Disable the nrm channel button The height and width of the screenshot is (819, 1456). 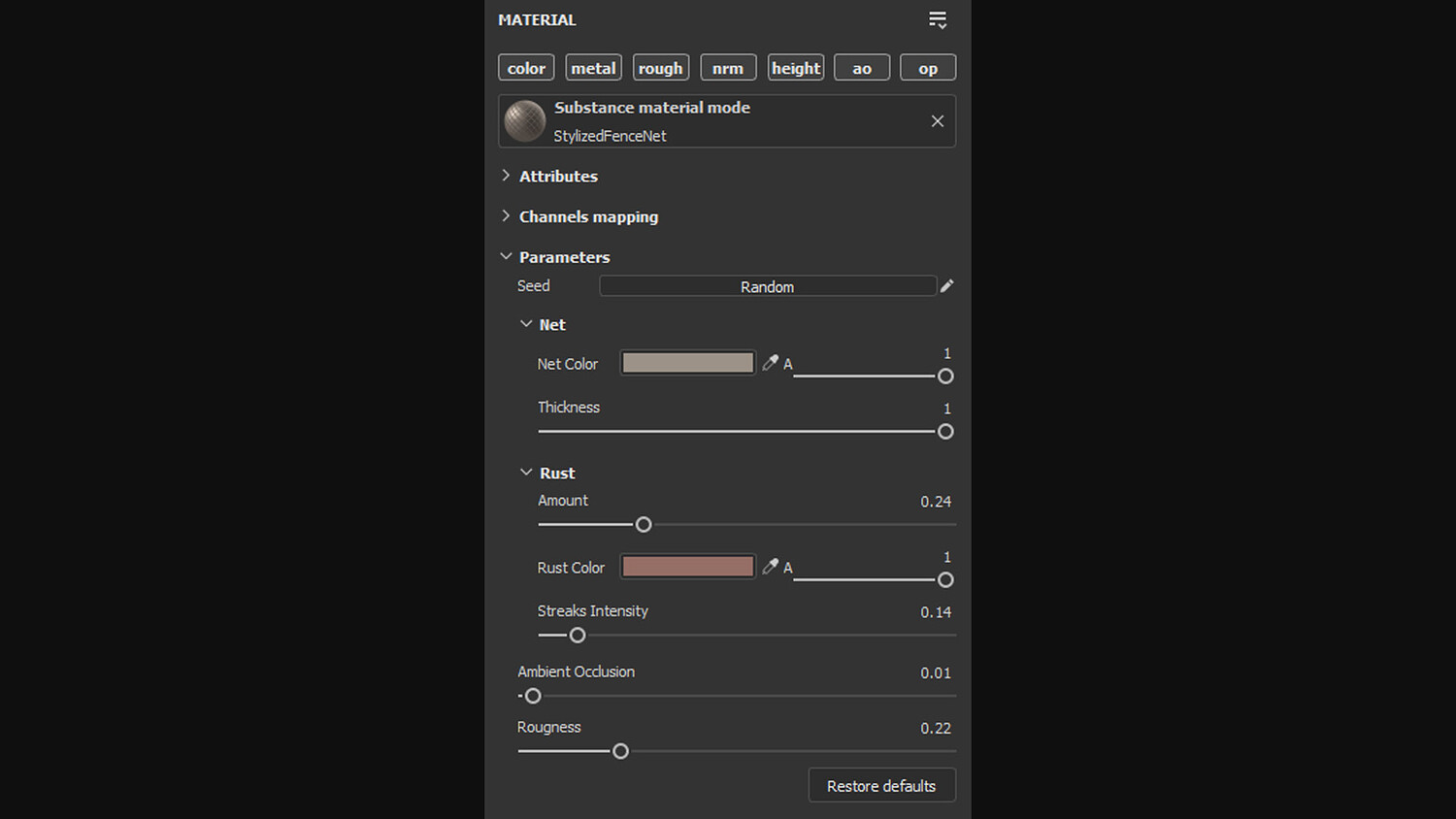point(728,68)
